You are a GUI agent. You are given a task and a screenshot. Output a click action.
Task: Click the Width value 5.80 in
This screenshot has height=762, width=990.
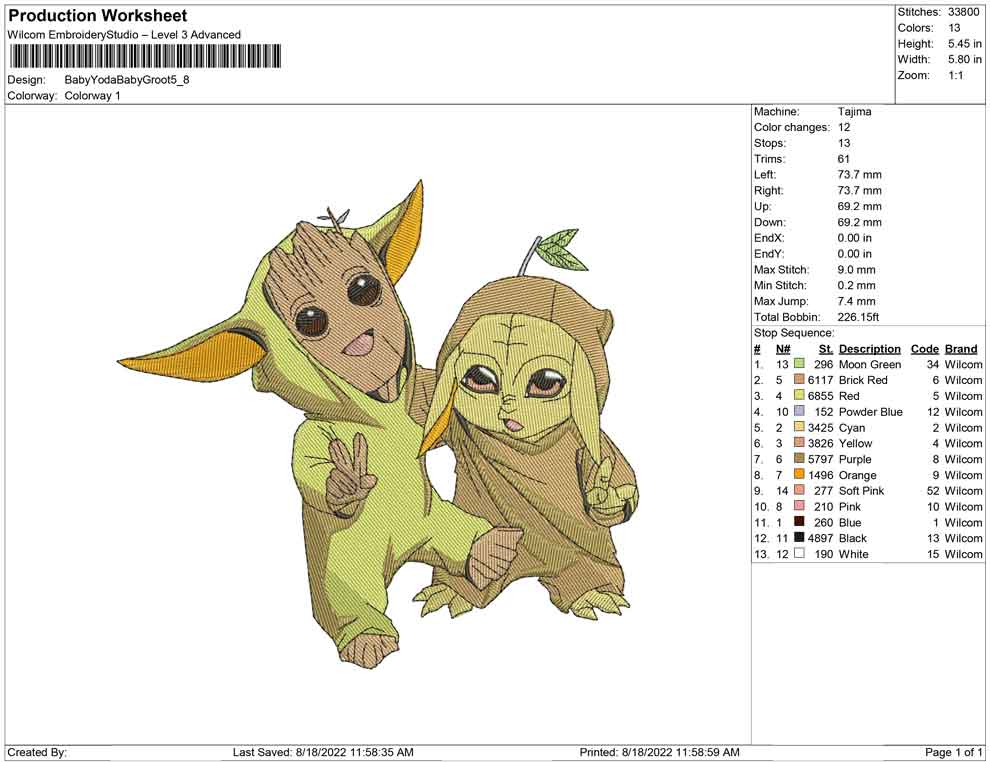pos(965,59)
